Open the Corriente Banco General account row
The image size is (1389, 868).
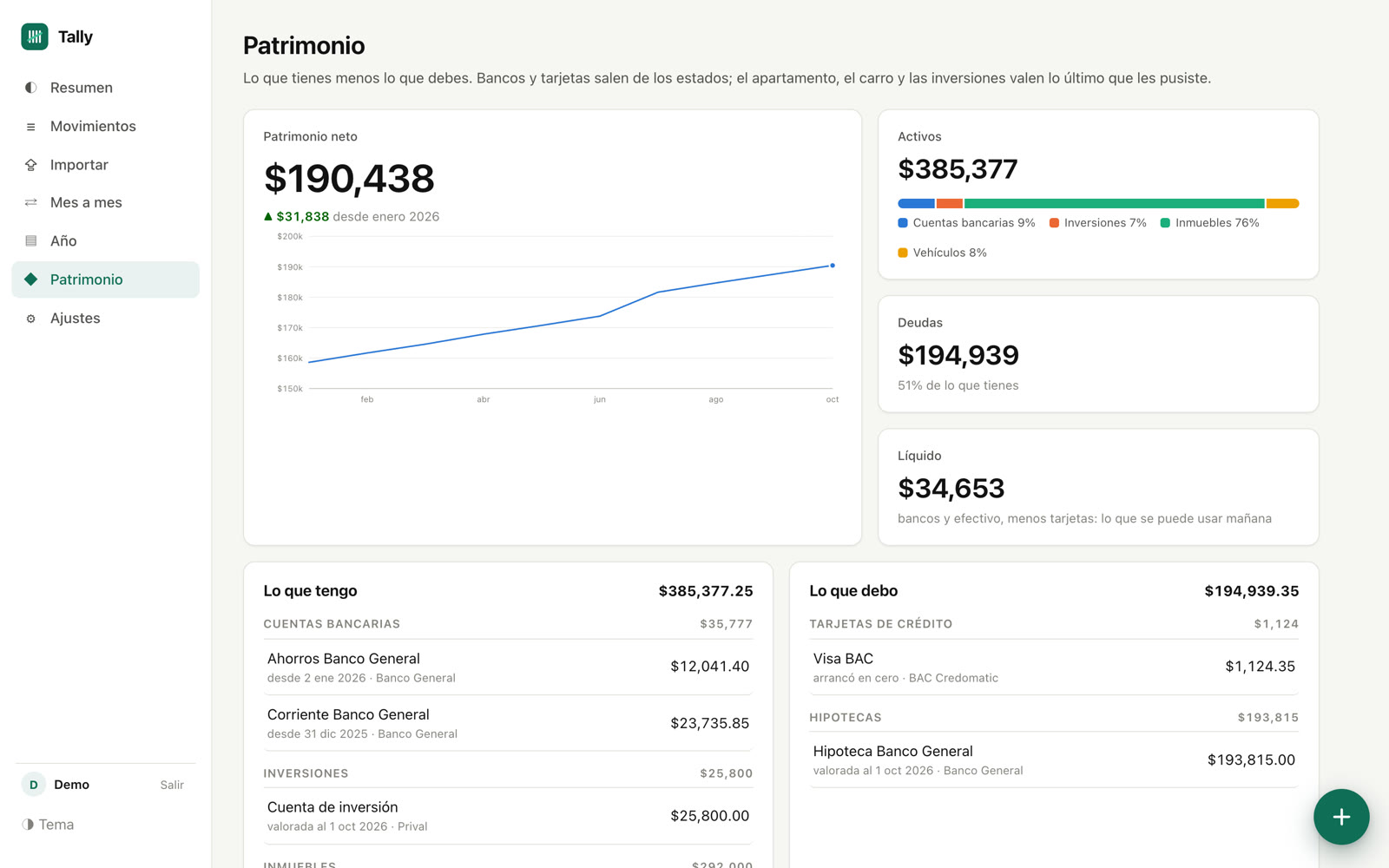coord(508,723)
